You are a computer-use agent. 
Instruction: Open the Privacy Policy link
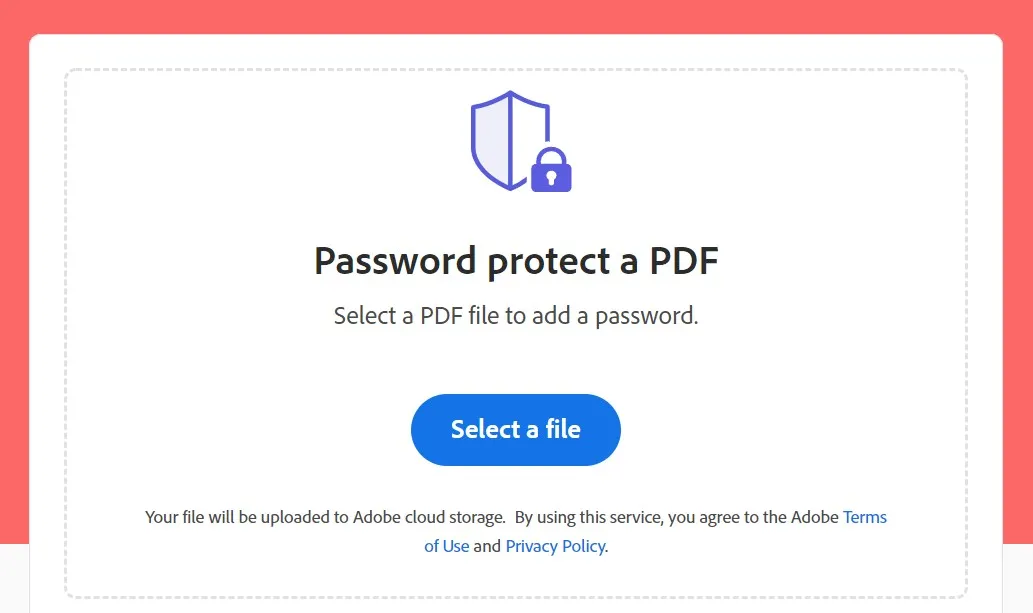point(555,545)
